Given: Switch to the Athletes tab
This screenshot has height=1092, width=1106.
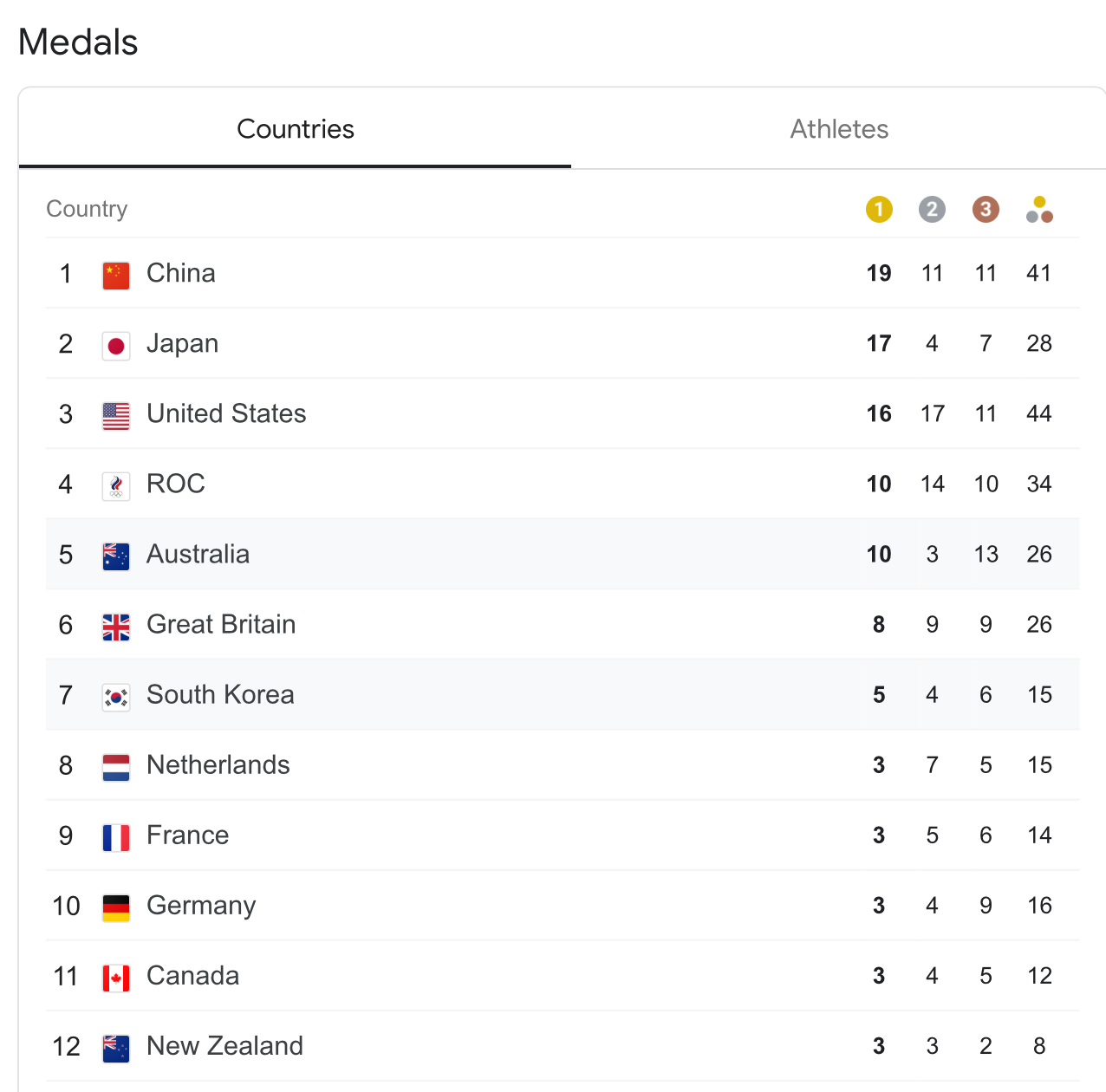Looking at the screenshot, I should [839, 129].
